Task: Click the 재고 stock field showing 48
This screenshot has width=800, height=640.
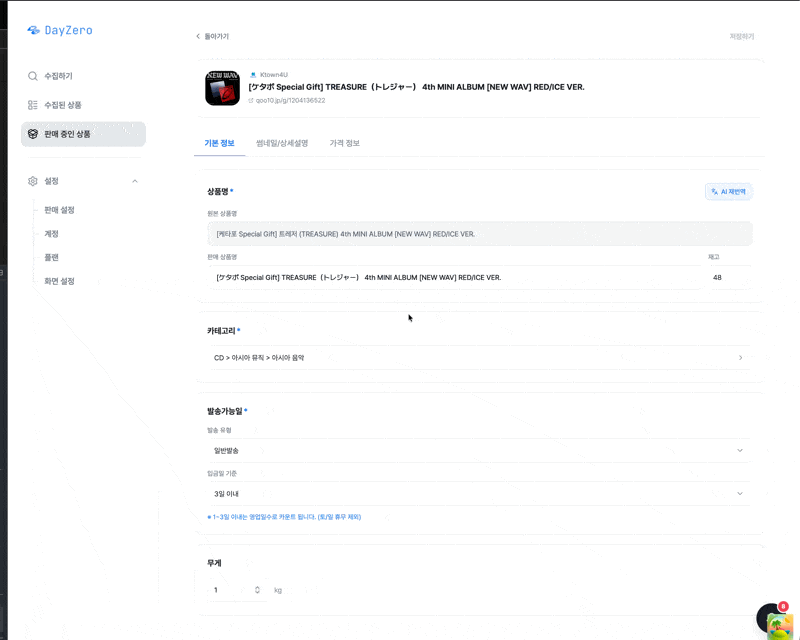Action: coord(729,278)
